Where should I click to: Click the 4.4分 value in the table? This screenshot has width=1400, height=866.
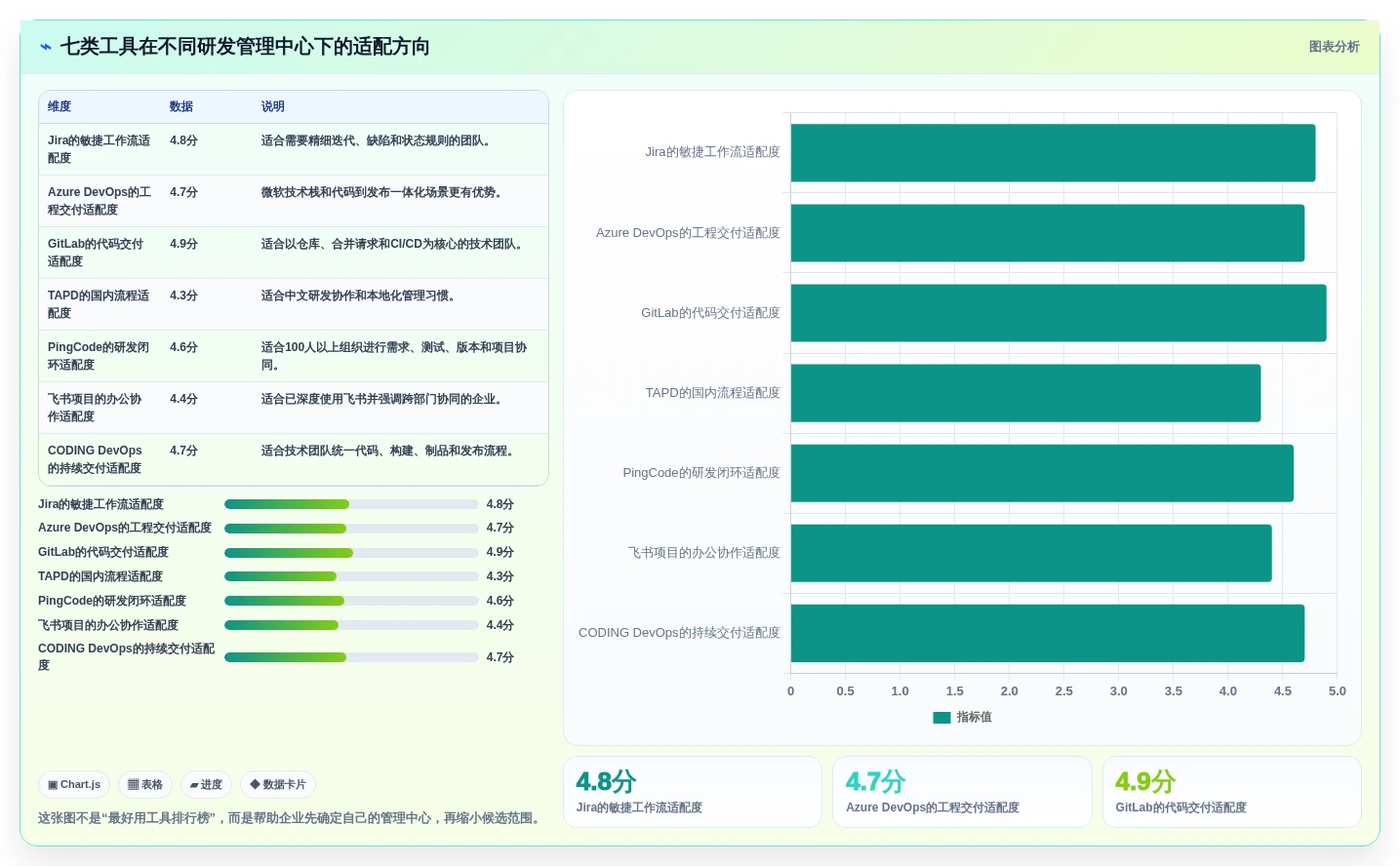[x=183, y=399]
